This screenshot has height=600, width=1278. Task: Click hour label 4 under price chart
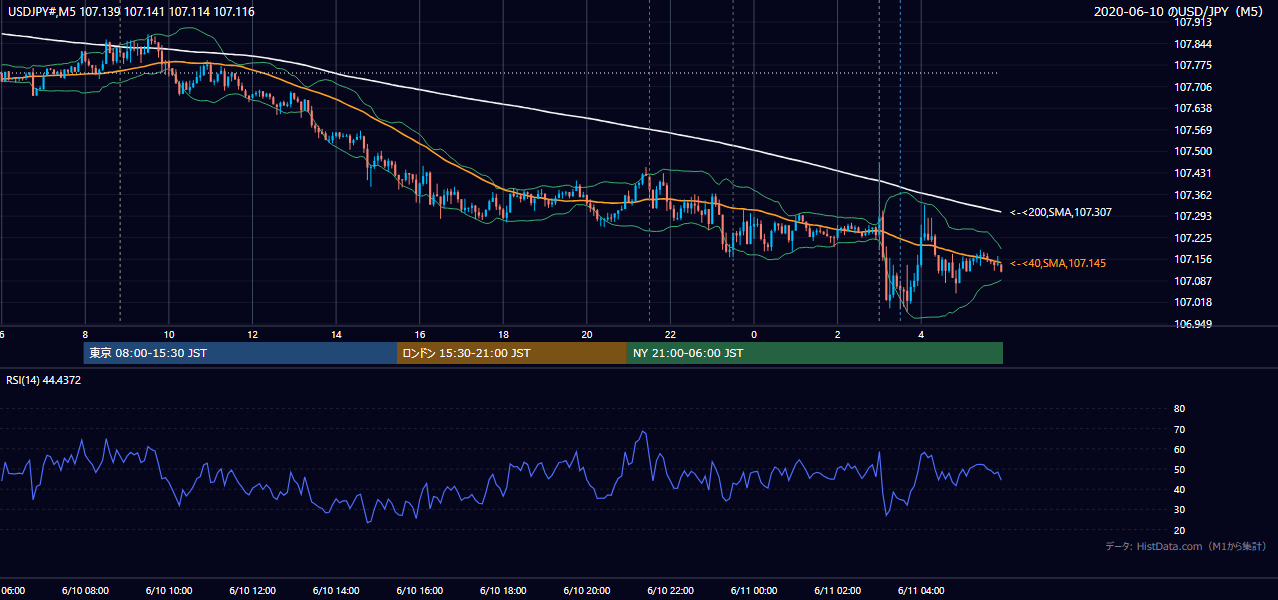pyautogui.click(x=921, y=334)
